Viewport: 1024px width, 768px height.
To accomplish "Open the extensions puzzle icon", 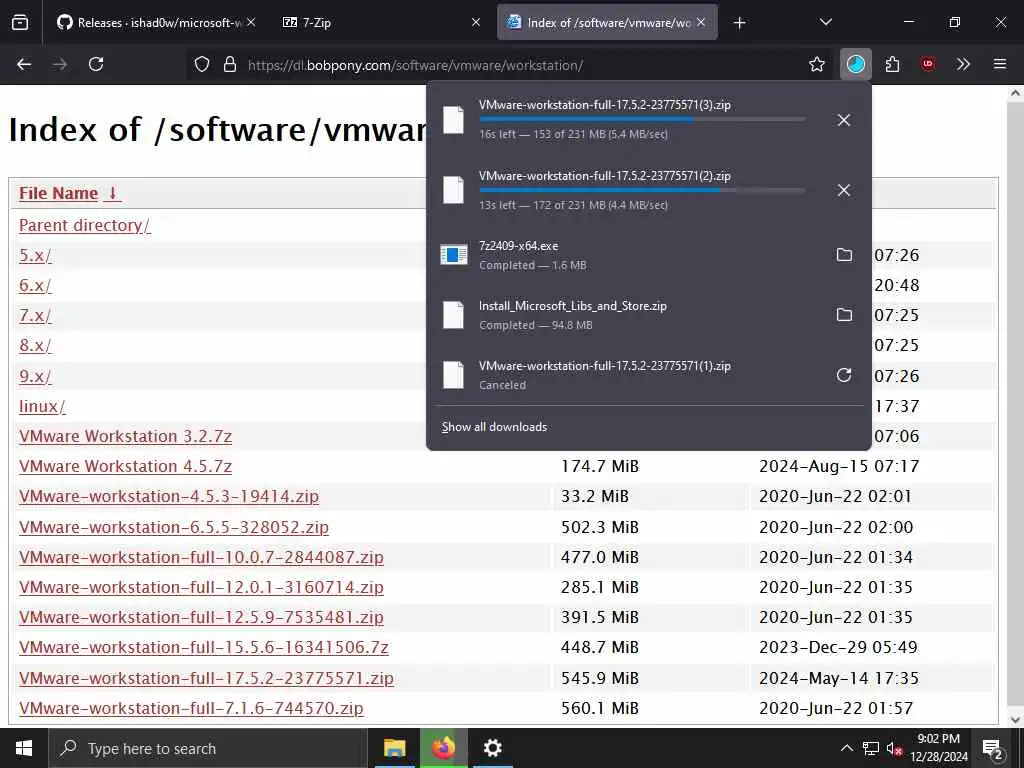I will coord(892,64).
